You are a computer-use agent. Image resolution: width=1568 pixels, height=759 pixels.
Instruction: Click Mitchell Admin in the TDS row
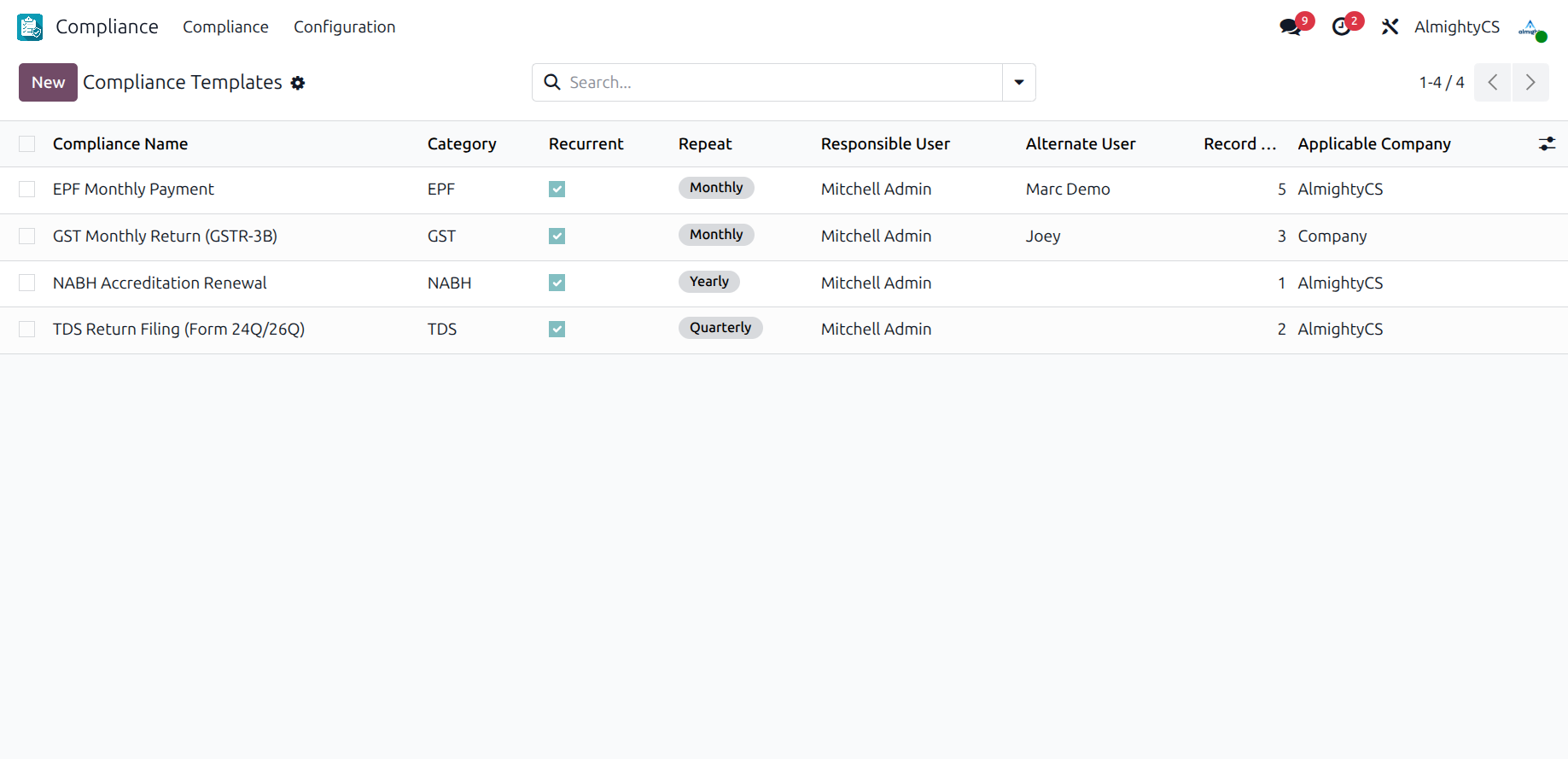876,330
